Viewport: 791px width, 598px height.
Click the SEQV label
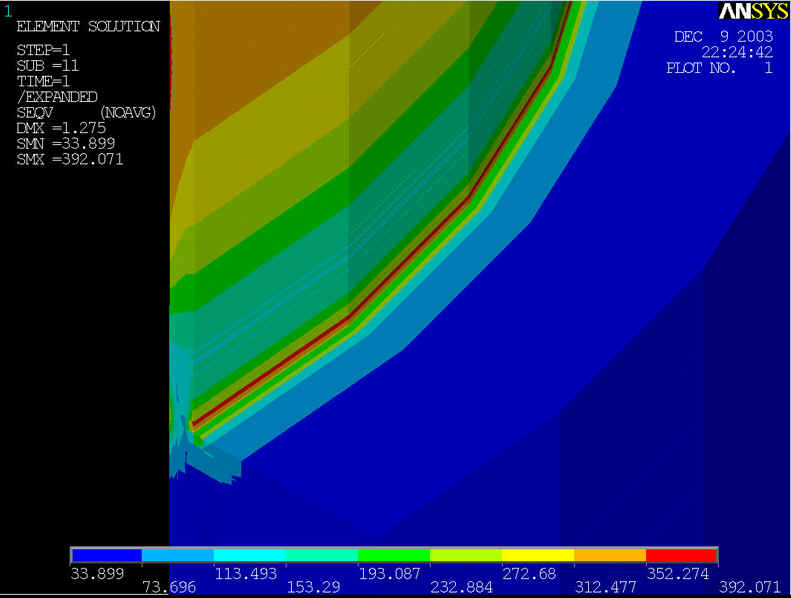coord(34,113)
